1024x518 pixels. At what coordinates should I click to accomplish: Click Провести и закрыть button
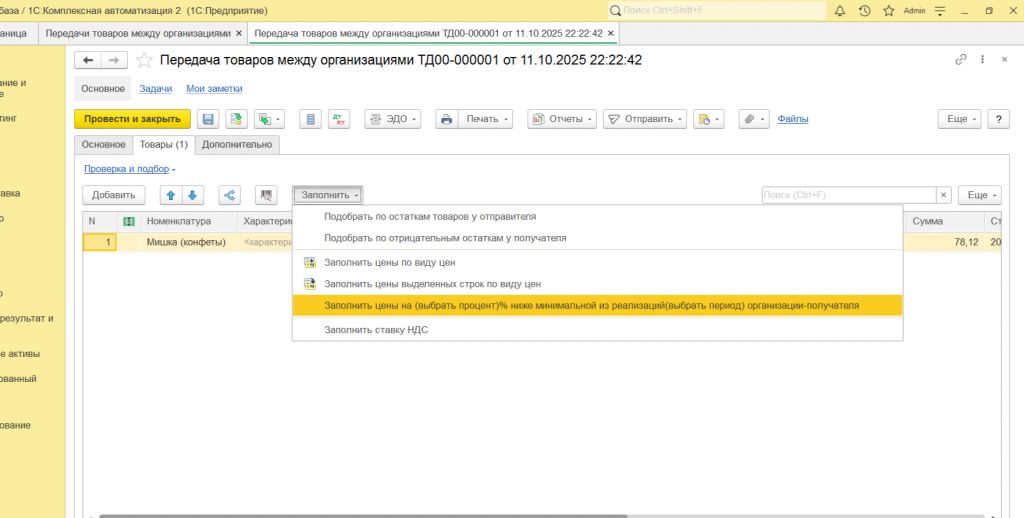(133, 119)
